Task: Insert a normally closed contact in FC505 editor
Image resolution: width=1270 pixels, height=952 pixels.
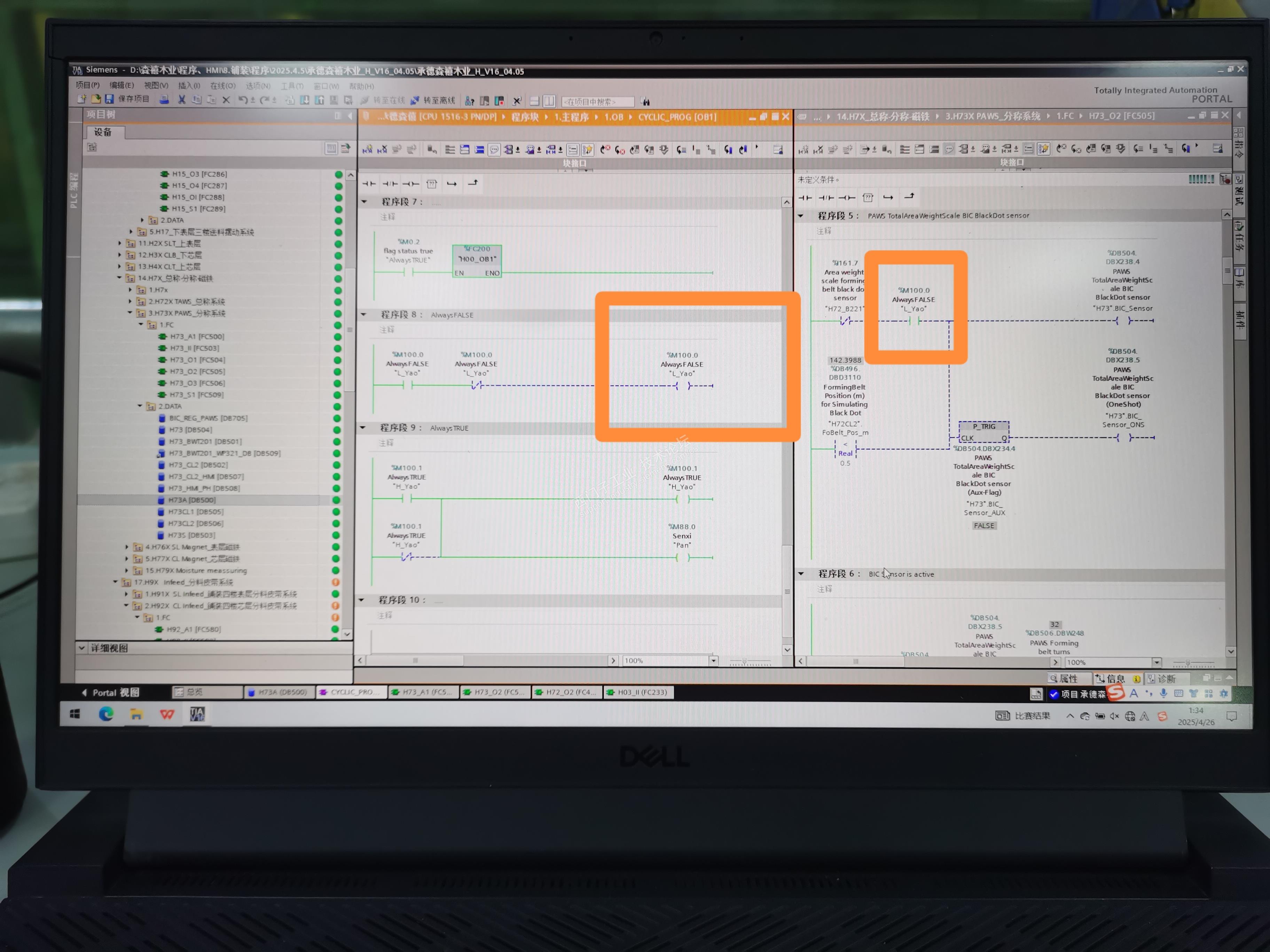Action: pyautogui.click(x=826, y=197)
